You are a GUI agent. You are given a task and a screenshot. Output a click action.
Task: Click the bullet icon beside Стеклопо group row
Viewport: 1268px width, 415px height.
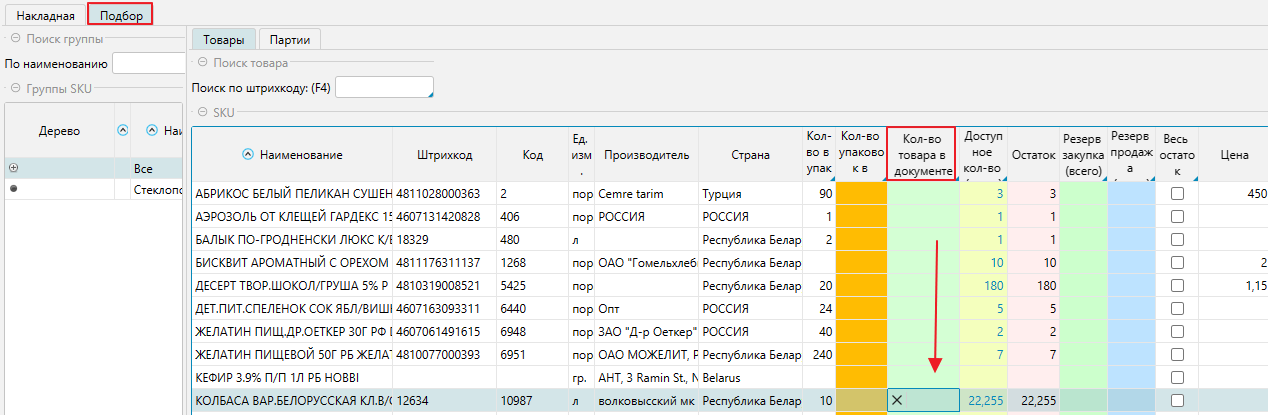(x=13, y=189)
